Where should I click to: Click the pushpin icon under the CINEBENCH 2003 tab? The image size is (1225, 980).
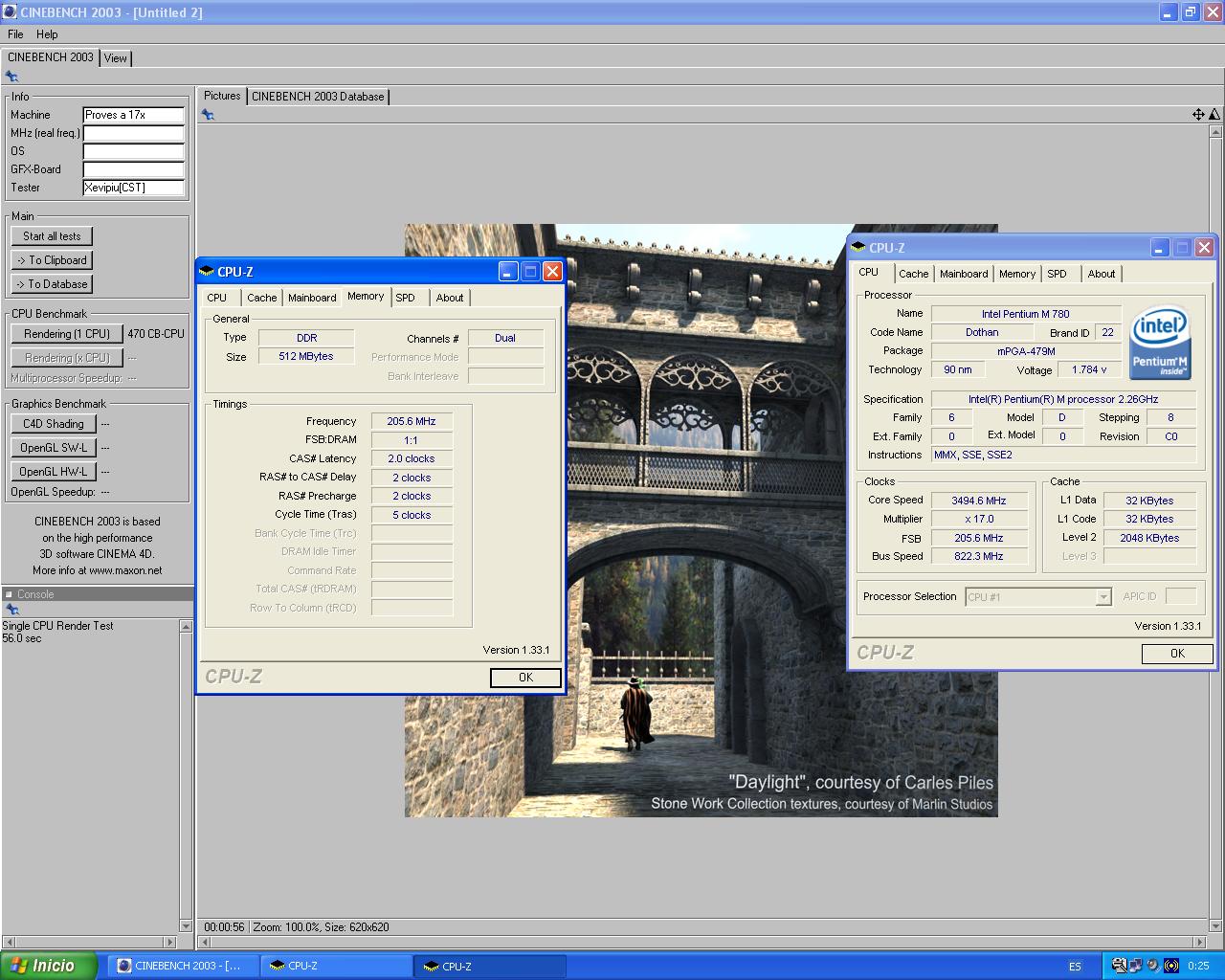pos(11,77)
